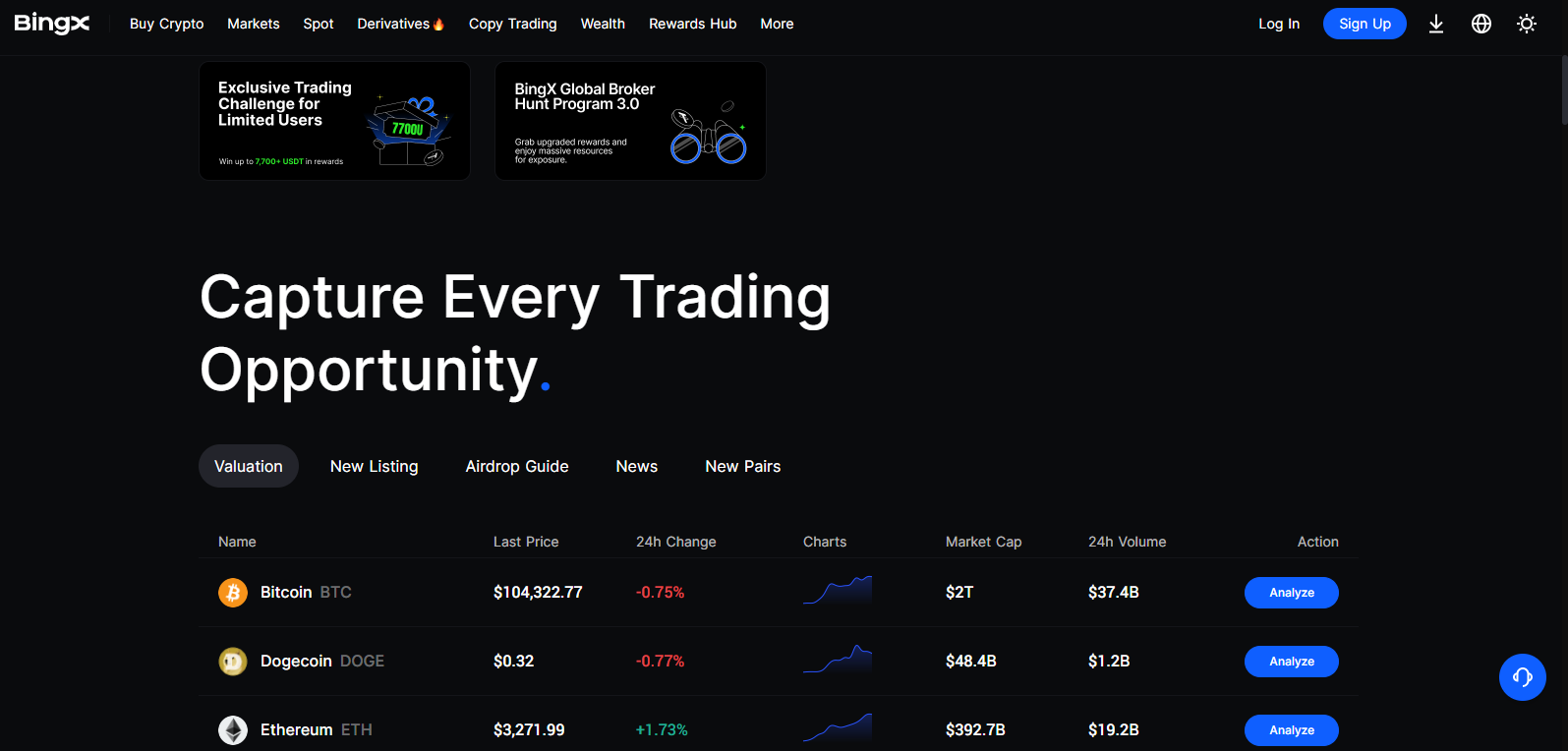Click Analyze for Ethereum

[x=1292, y=730]
